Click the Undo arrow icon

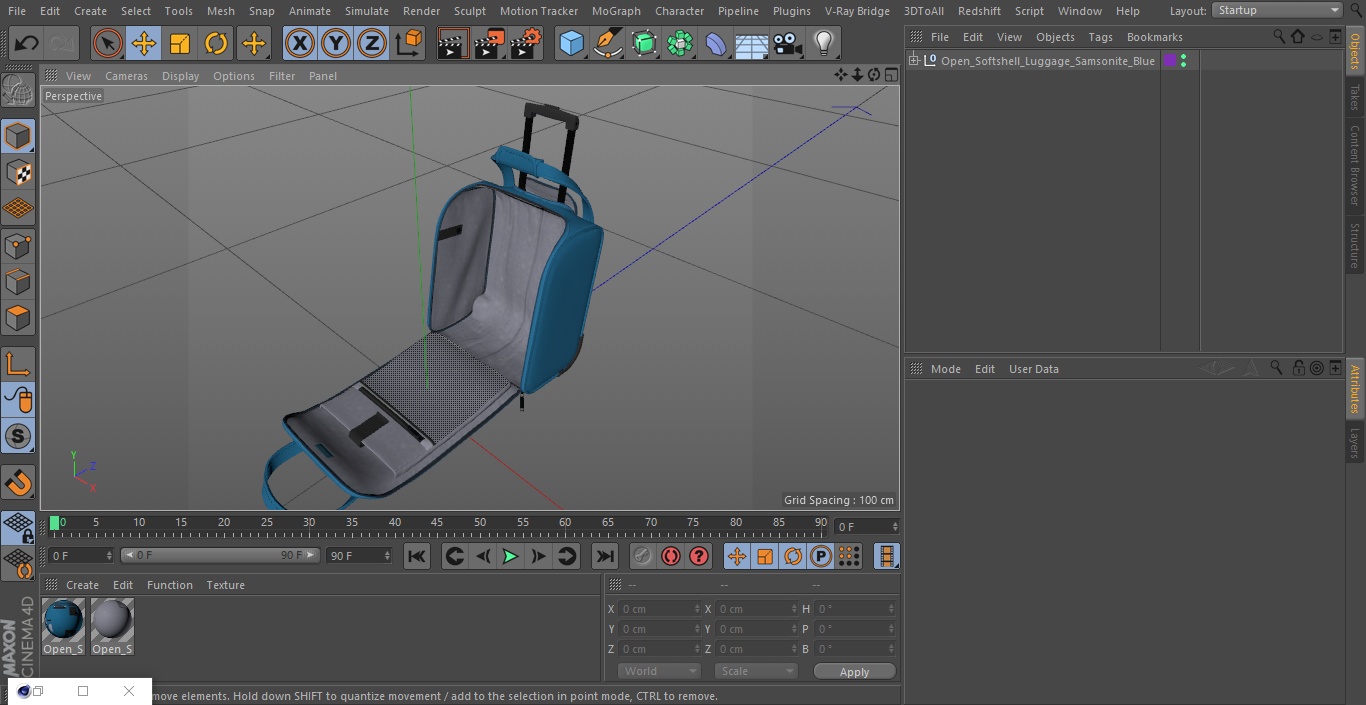tap(26, 43)
